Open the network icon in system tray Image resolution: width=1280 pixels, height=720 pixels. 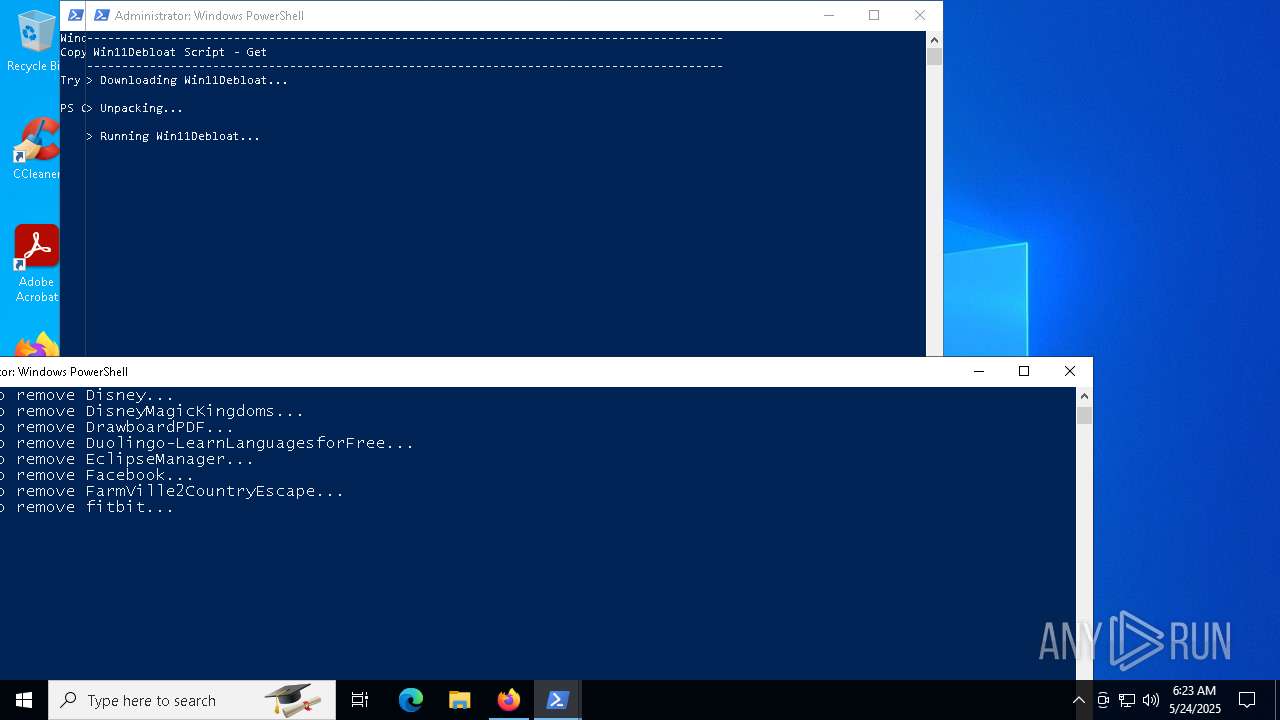pyautogui.click(x=1127, y=700)
